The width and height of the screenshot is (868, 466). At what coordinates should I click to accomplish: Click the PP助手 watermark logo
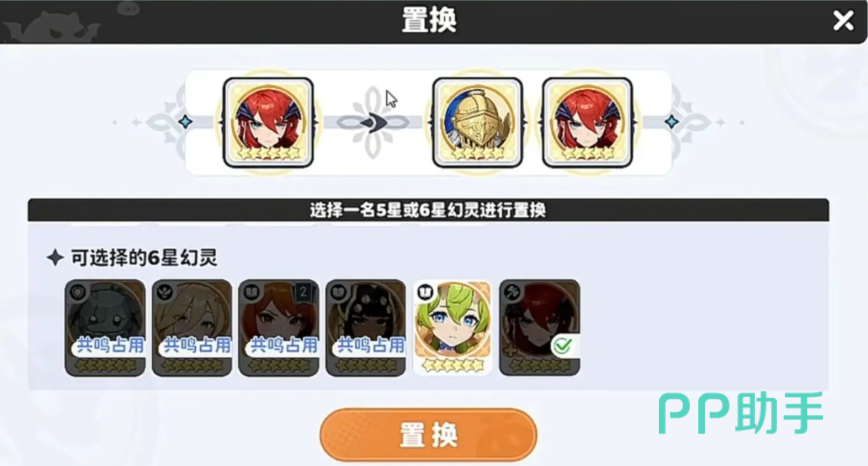741,414
